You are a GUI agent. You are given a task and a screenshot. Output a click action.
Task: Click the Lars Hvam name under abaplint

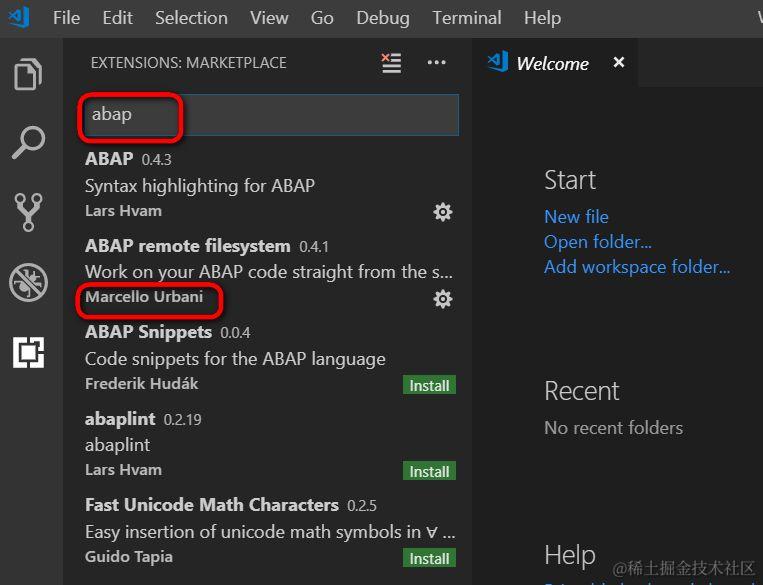pyautogui.click(x=124, y=470)
